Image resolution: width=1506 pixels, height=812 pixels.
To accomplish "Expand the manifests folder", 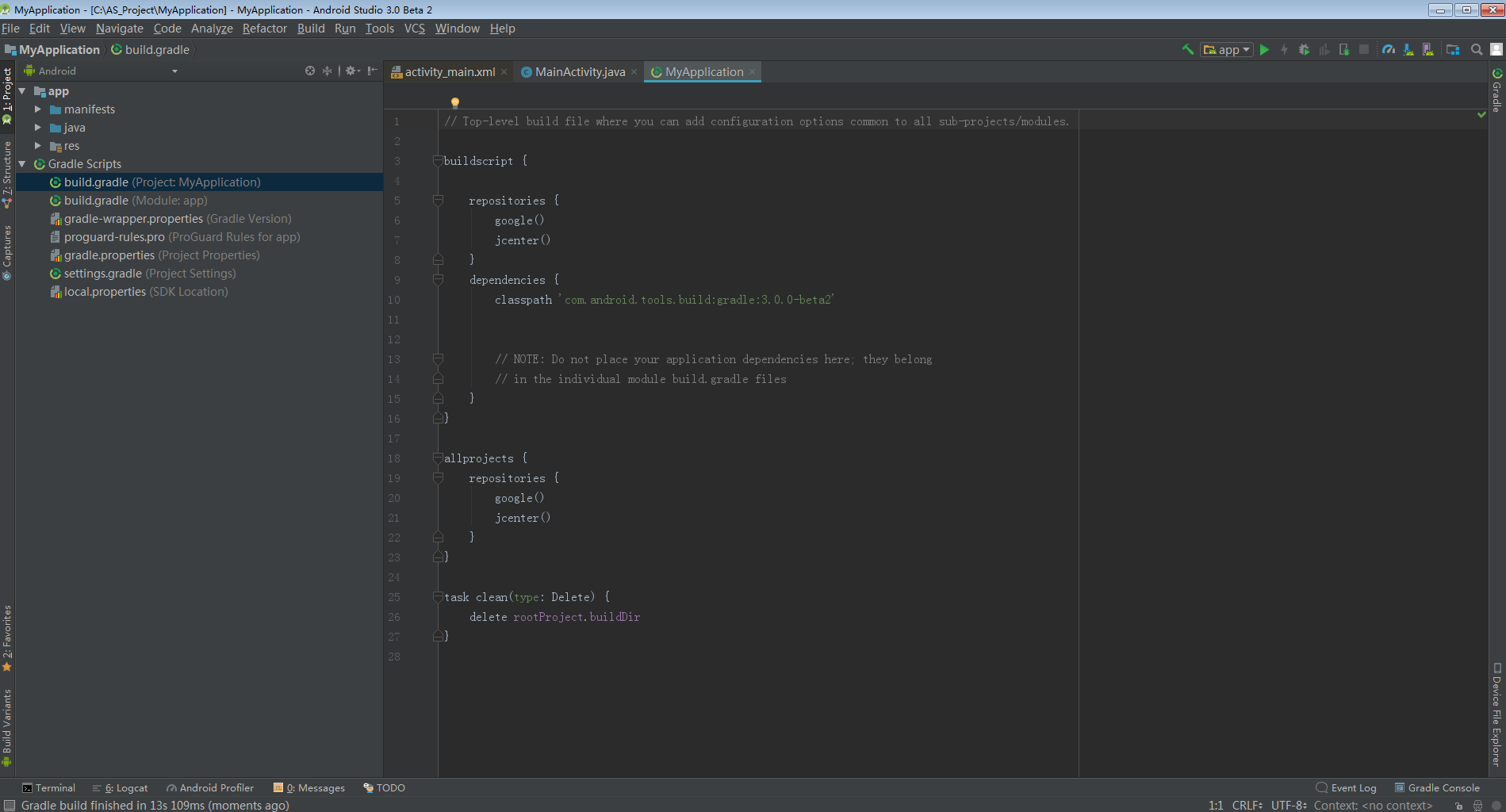I will click(x=37, y=109).
